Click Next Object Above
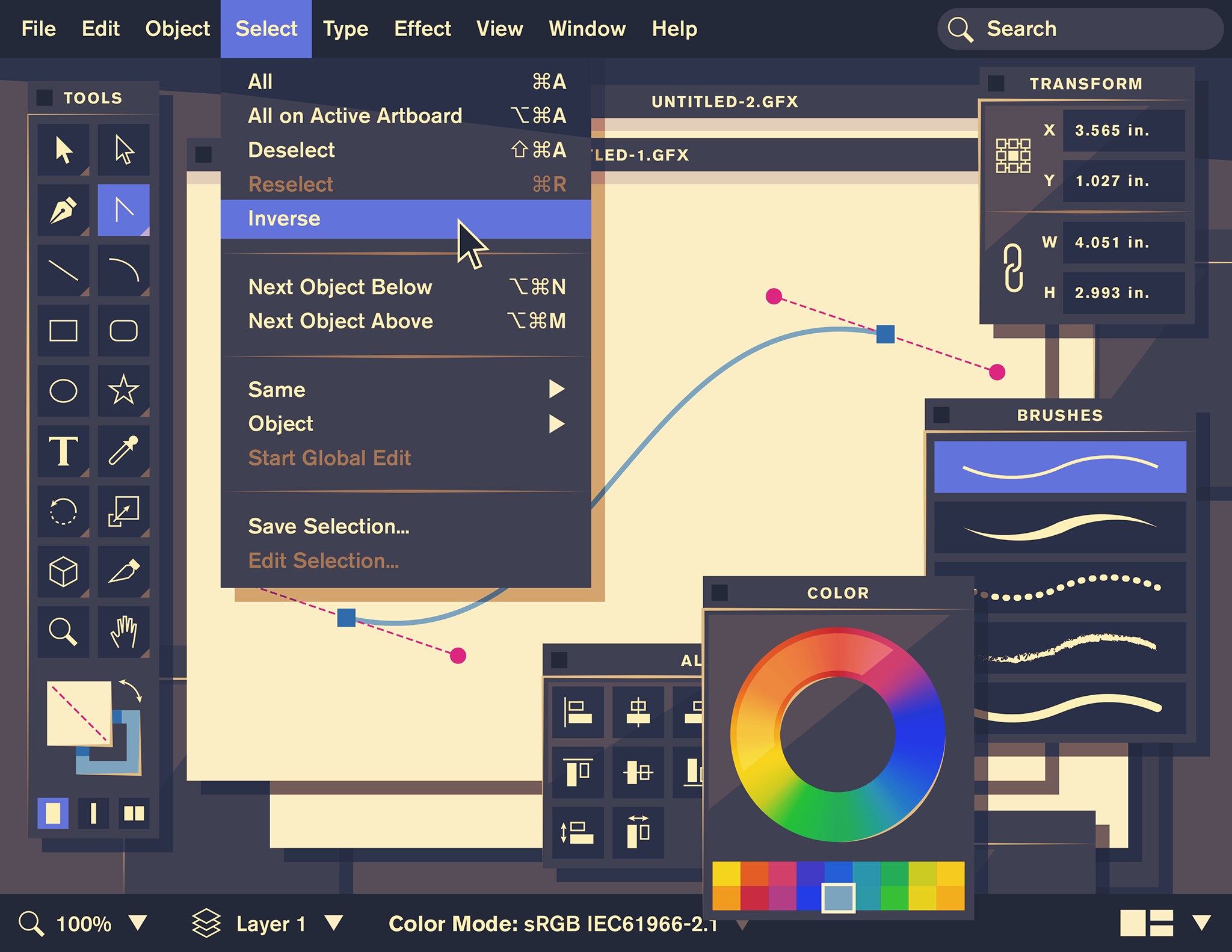This screenshot has height=952, width=1232. 340,321
